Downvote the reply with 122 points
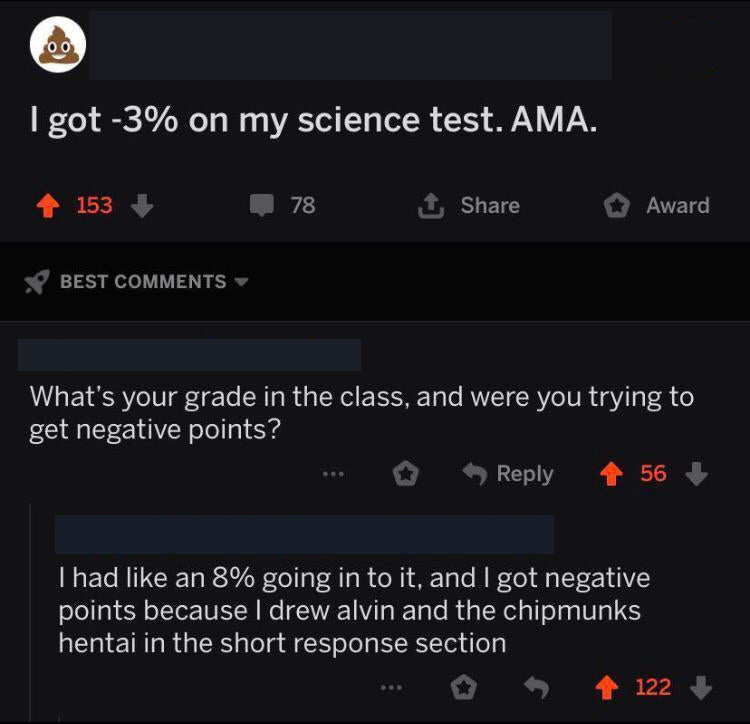Image resolution: width=750 pixels, height=724 pixels. tap(701, 688)
